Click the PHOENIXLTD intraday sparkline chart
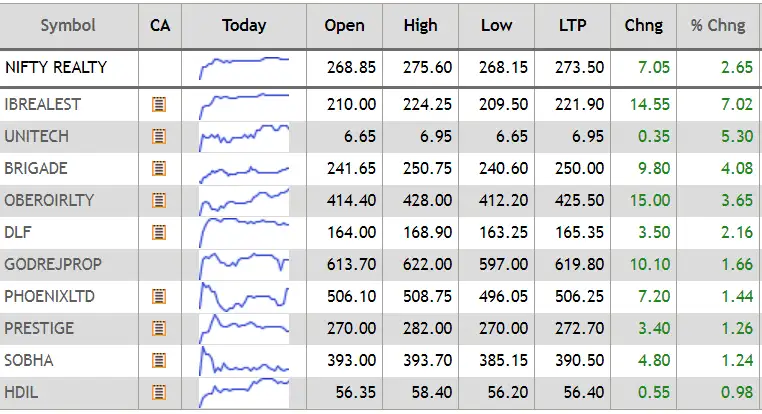Image resolution: width=762 pixels, height=414 pixels. pos(244,296)
